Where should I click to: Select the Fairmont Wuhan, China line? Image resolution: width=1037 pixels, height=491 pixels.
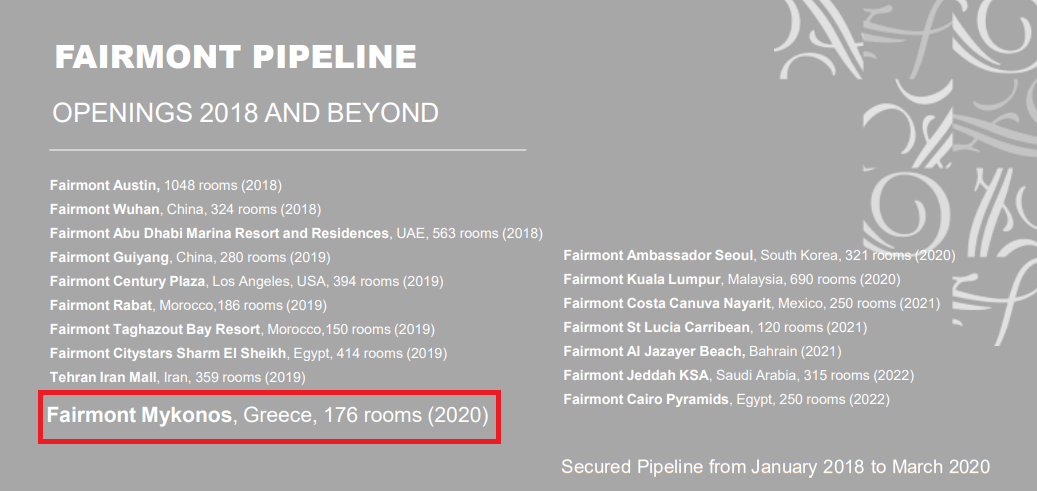coord(185,209)
